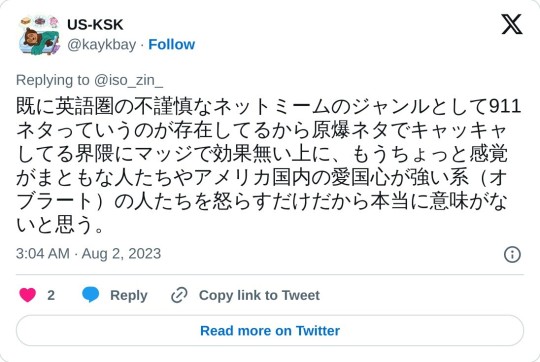The height and width of the screenshot is (362, 540).
Task: Open the @iso_zin_ mention link
Action: [128, 80]
